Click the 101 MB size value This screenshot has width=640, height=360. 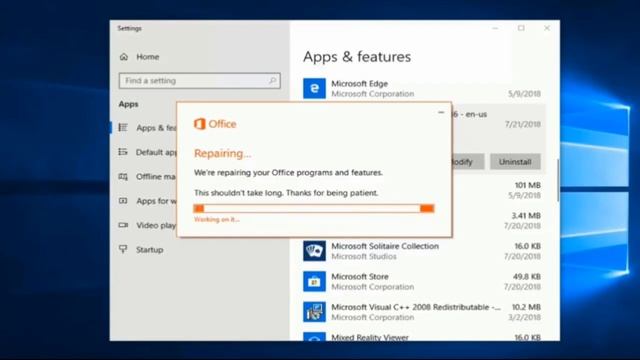coord(527,185)
